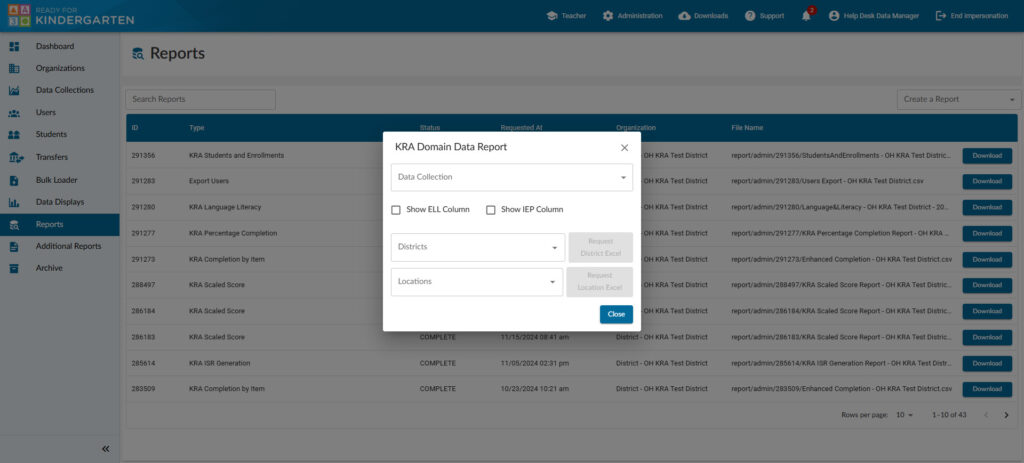Viewport: 1024px width, 463px height.
Task: Click the Additional Reports document icon
Action: tap(14, 247)
